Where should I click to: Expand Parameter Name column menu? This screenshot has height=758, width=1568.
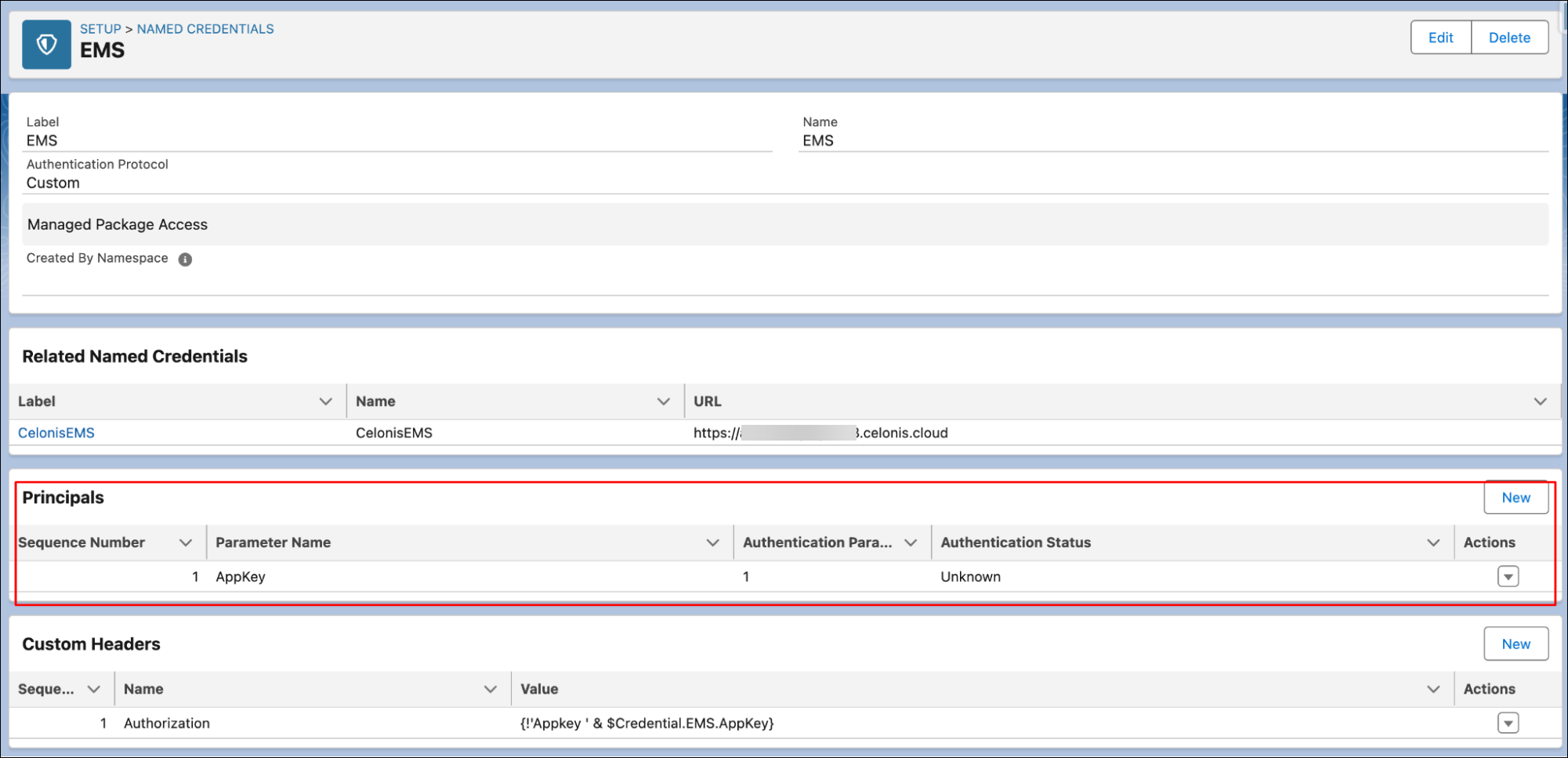(712, 542)
